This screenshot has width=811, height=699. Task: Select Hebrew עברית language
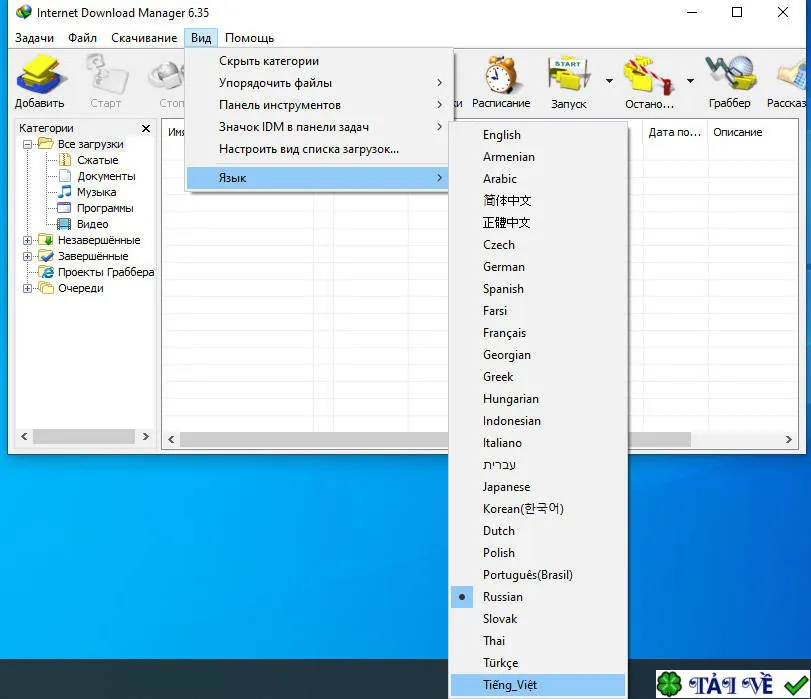tap(538, 465)
